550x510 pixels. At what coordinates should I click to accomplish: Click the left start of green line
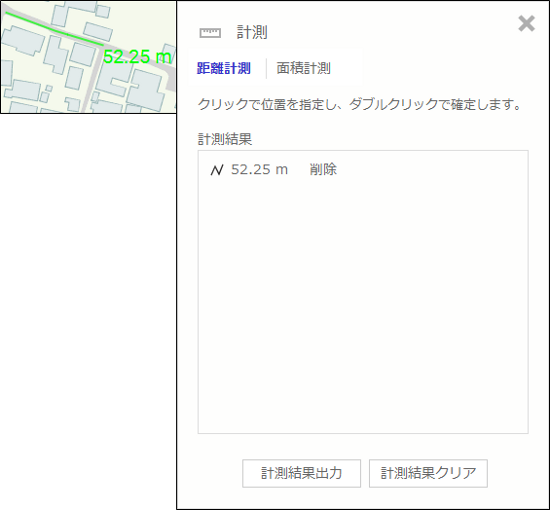tap(6, 13)
